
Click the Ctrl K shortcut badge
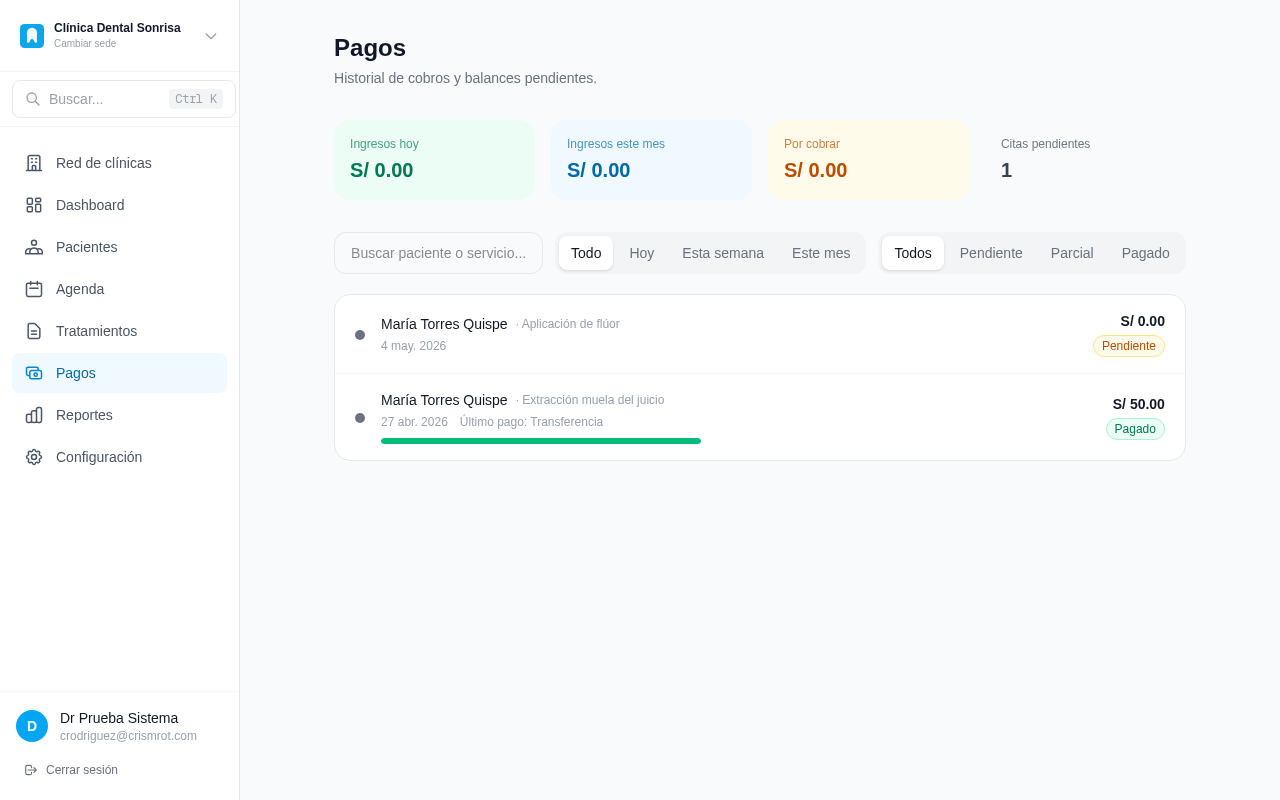pyautogui.click(x=196, y=99)
